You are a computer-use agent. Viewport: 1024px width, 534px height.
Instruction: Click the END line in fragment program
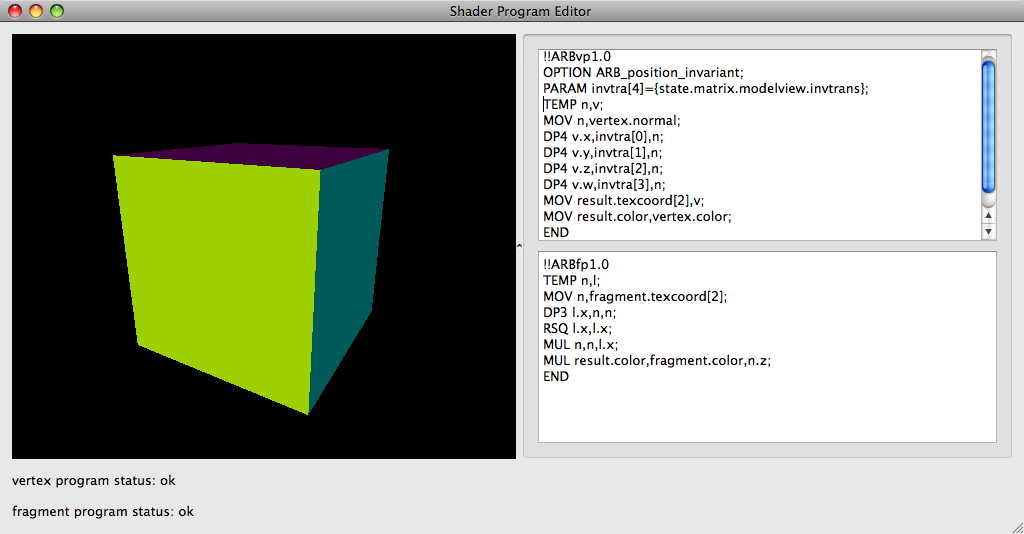pos(556,376)
